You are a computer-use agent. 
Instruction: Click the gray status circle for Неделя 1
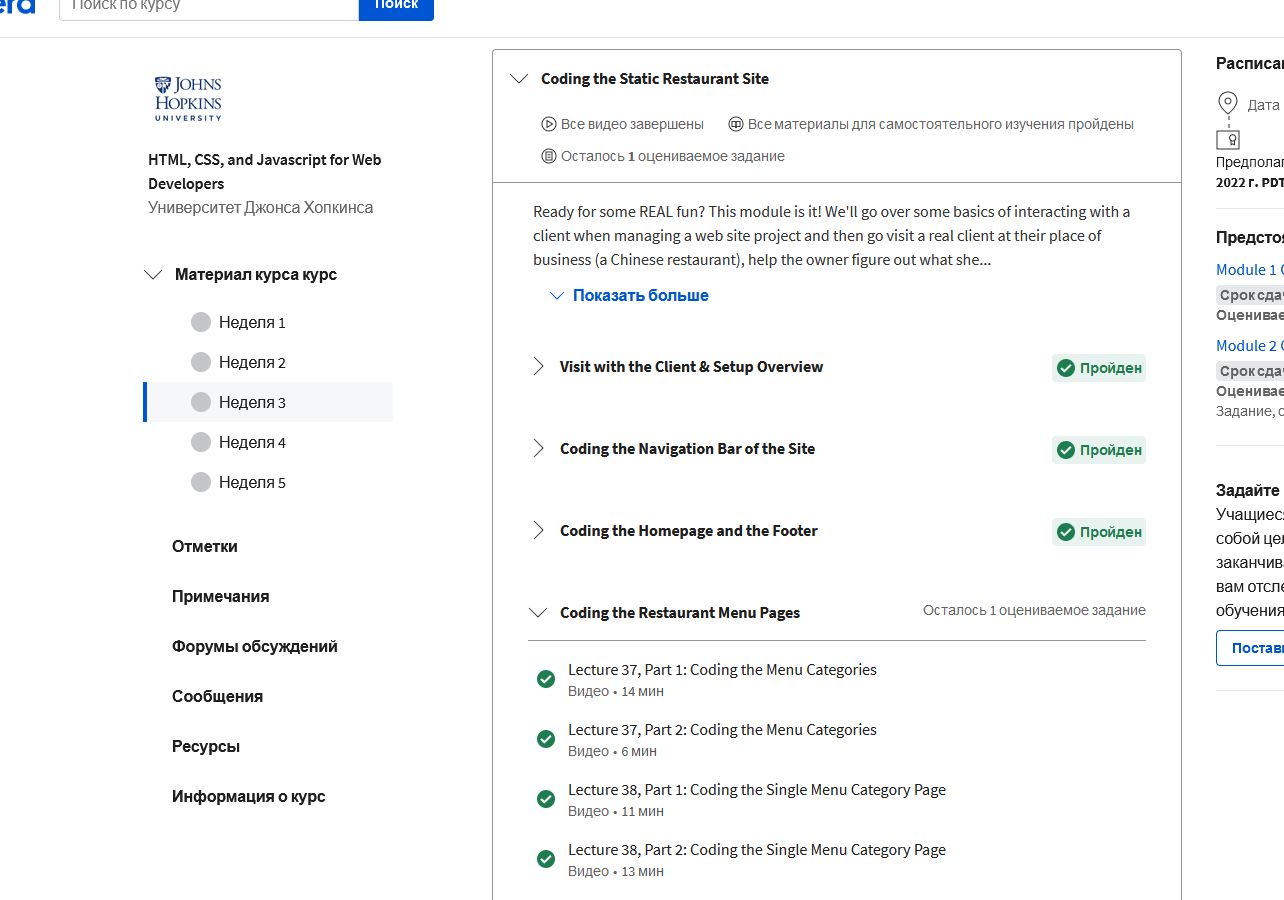pos(201,322)
